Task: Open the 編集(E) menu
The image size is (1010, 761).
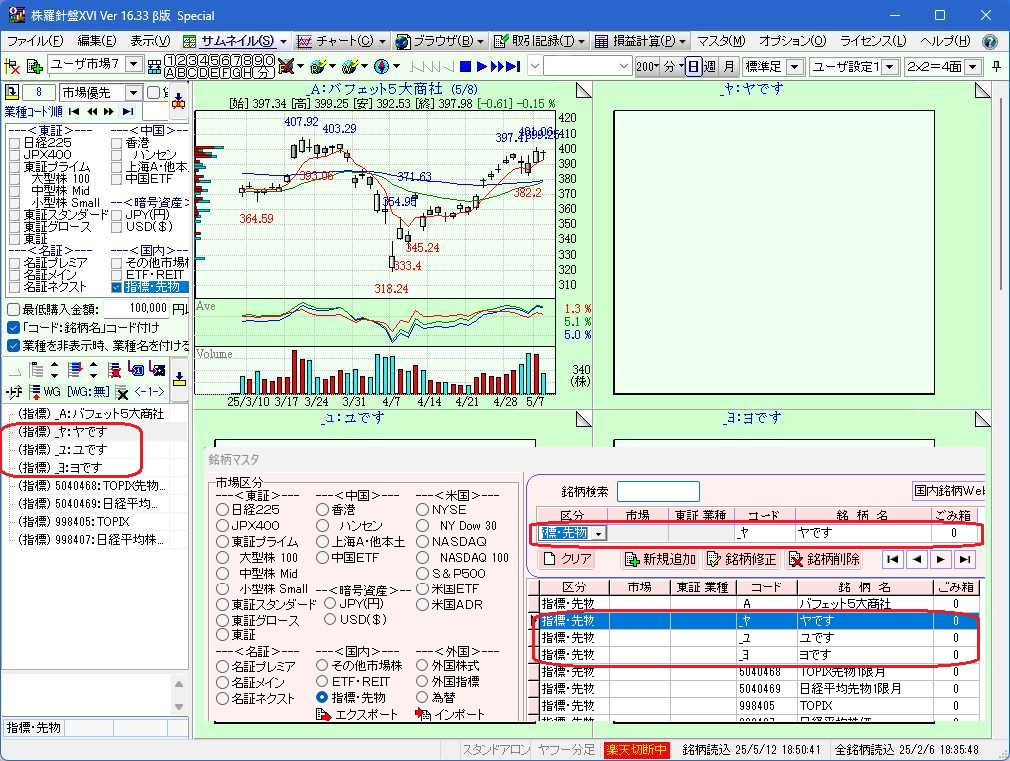Action: tap(97, 41)
